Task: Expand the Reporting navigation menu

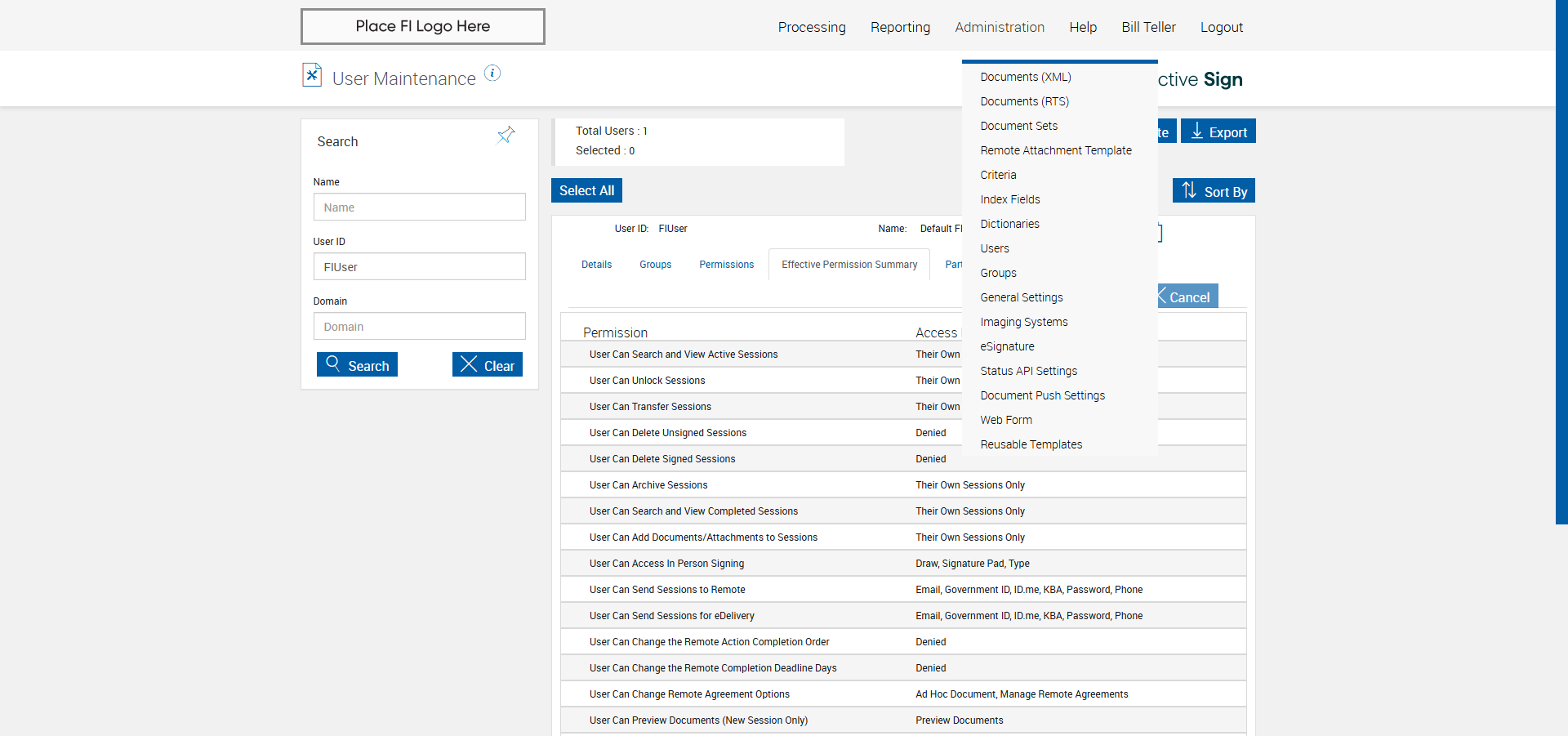Action: point(900,27)
